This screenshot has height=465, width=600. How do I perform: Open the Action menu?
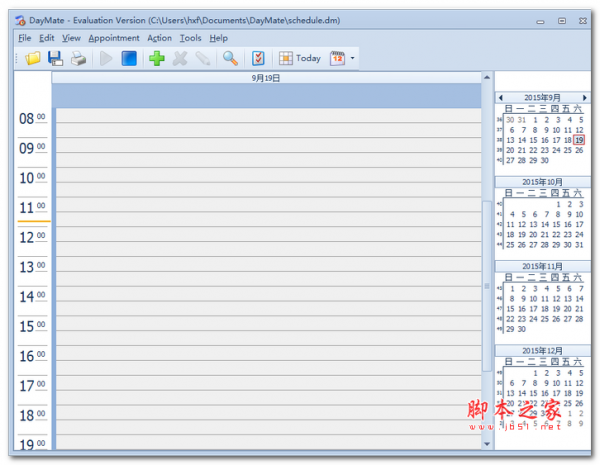[x=160, y=38]
